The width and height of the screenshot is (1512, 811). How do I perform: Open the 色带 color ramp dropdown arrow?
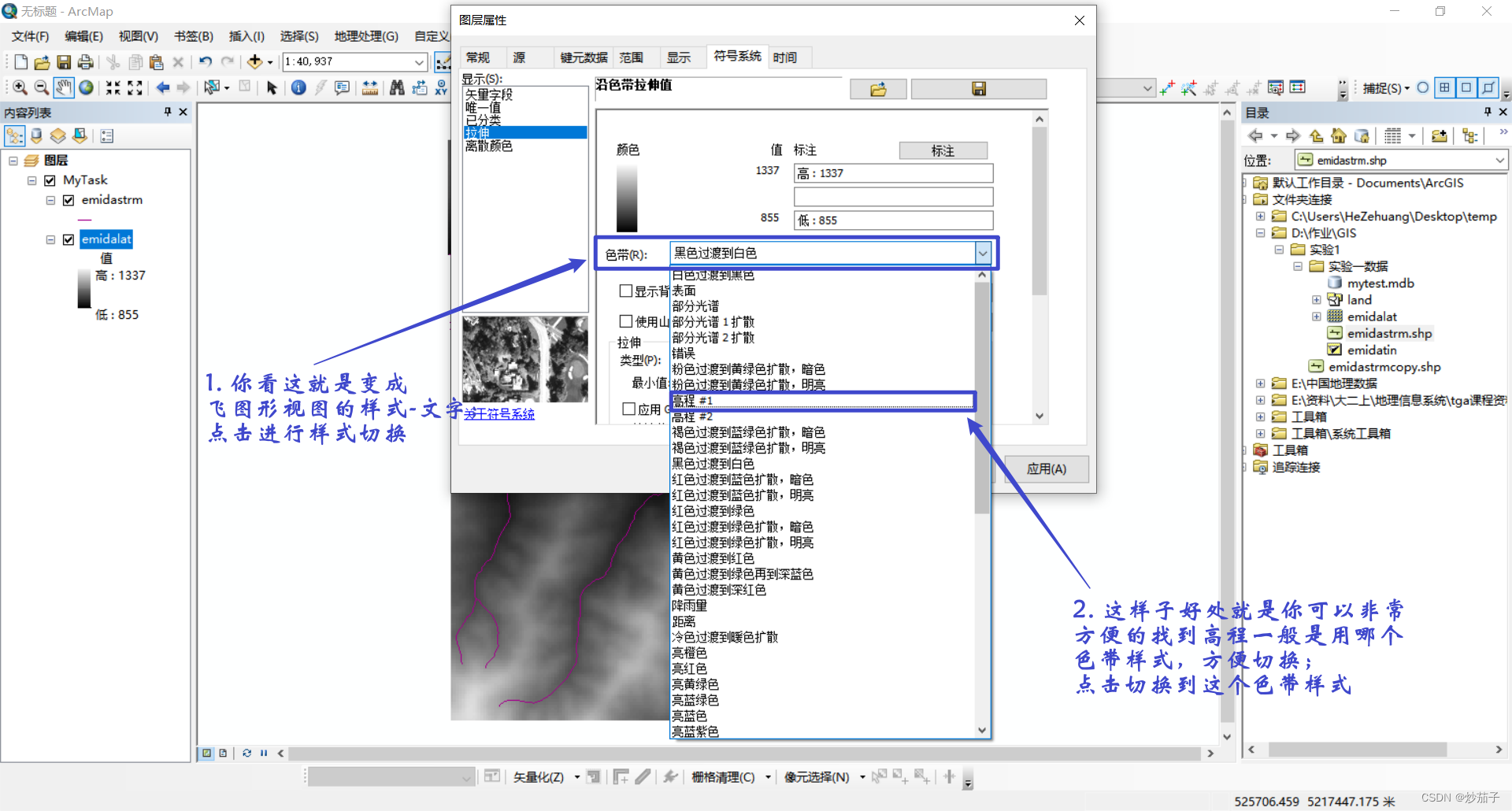click(x=983, y=253)
